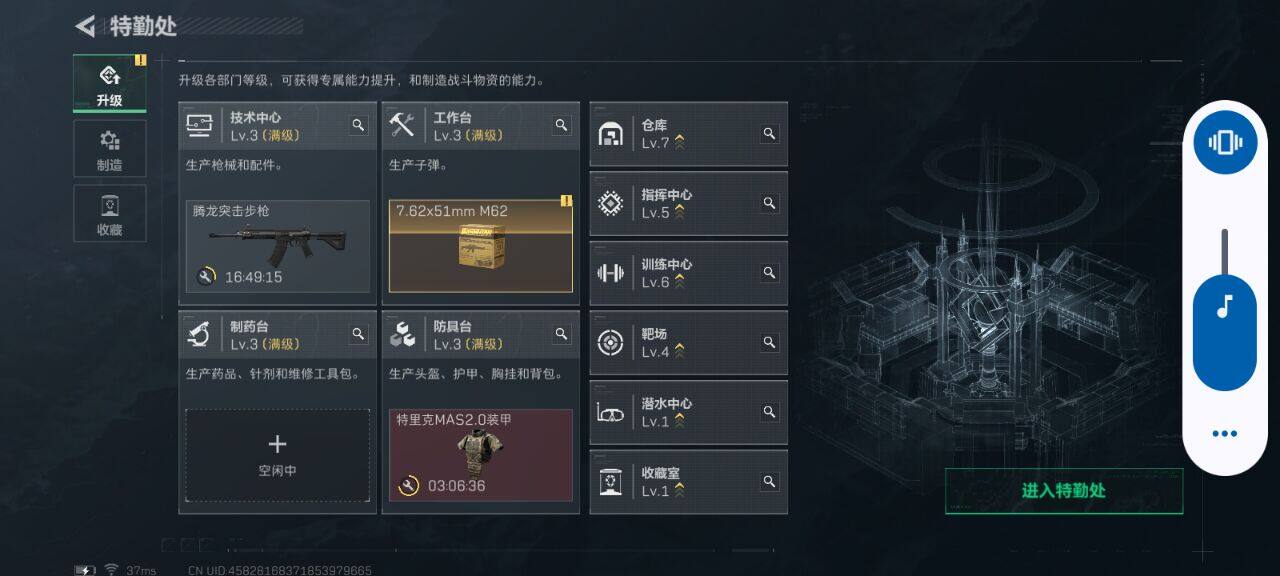This screenshot has width=1280, height=576.
Task: Click the magnifier icon on 仓库
Action: 769,133
